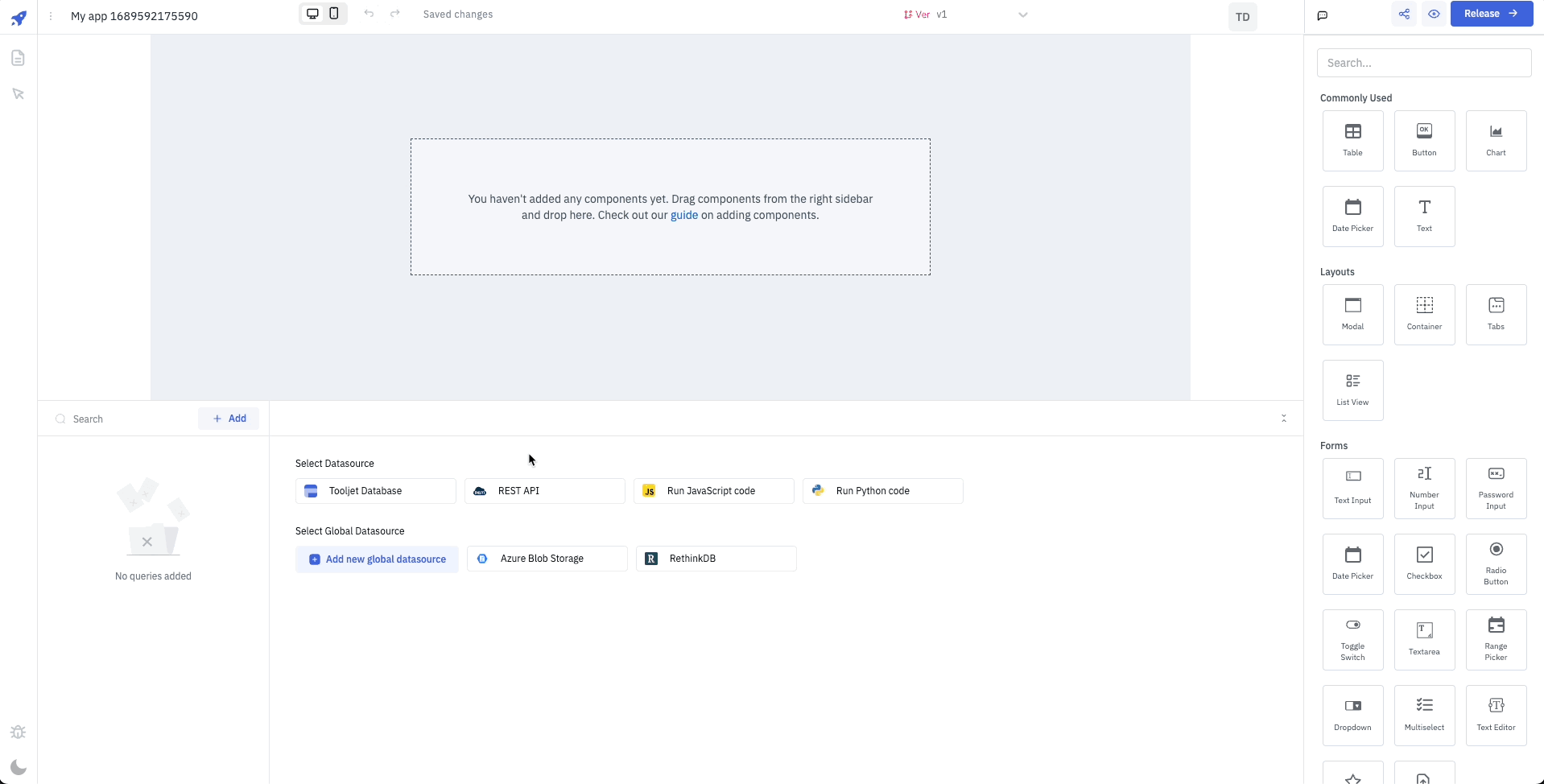Click the redo arrow in top bar
The width and height of the screenshot is (1544, 784).
point(395,14)
